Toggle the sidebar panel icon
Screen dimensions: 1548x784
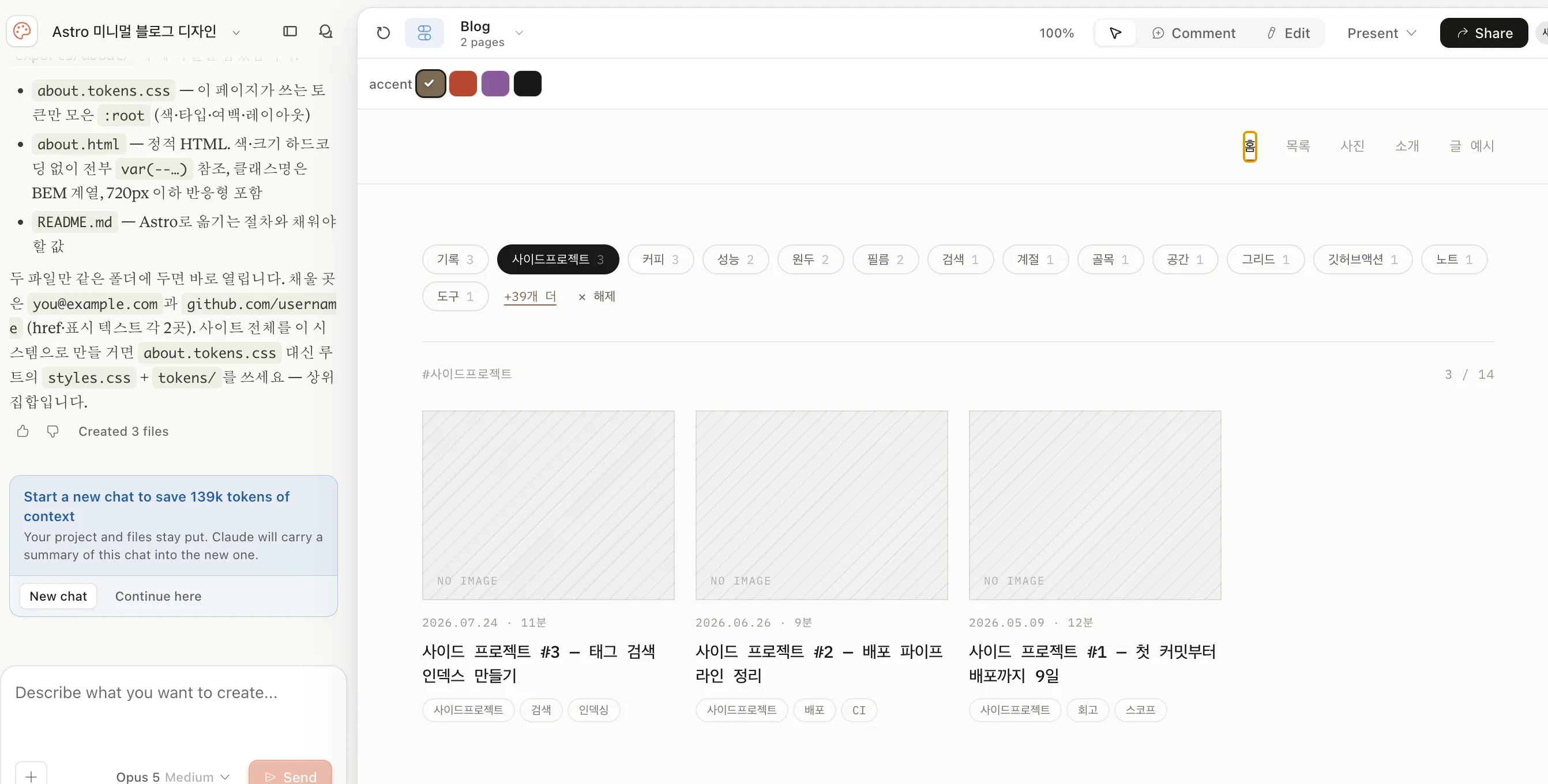tap(290, 31)
